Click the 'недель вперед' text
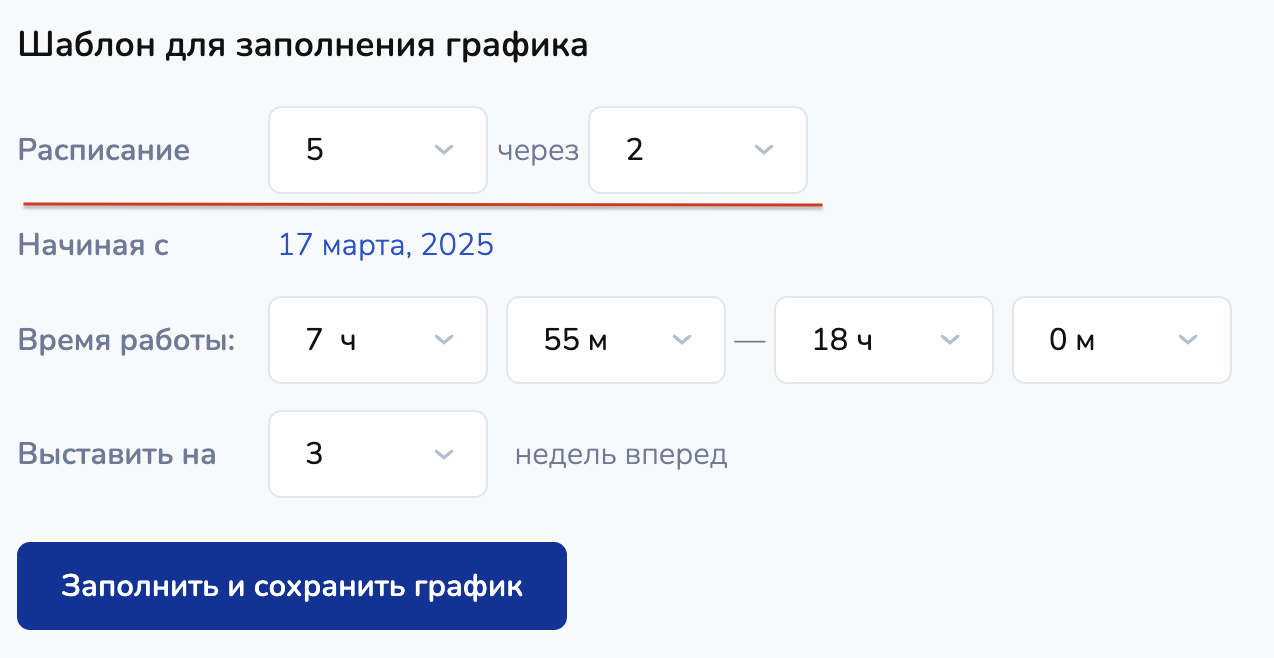The width and height of the screenshot is (1274, 658). pos(621,455)
